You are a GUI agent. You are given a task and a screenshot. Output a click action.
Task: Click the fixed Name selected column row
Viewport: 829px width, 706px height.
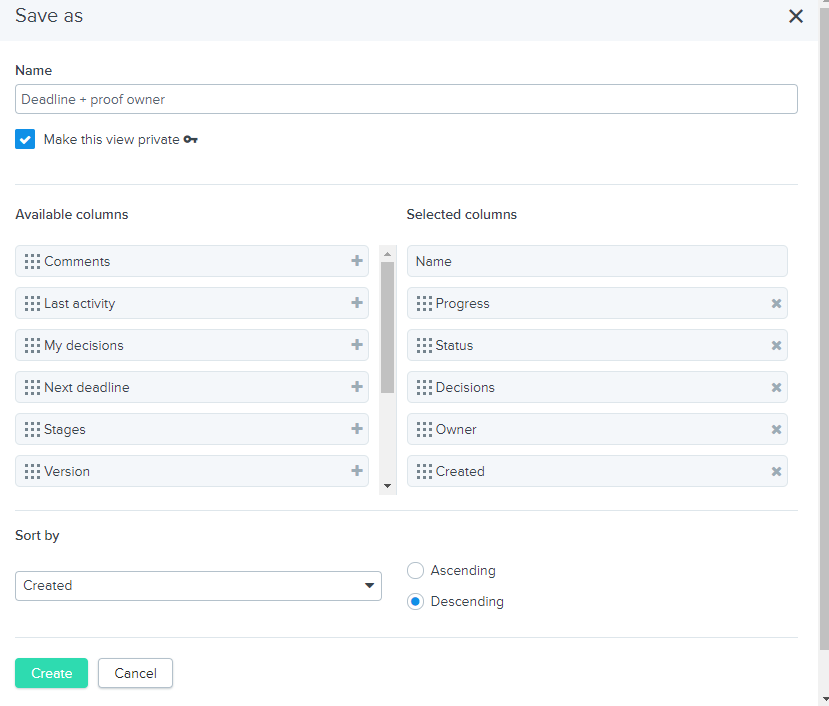[x=597, y=261]
